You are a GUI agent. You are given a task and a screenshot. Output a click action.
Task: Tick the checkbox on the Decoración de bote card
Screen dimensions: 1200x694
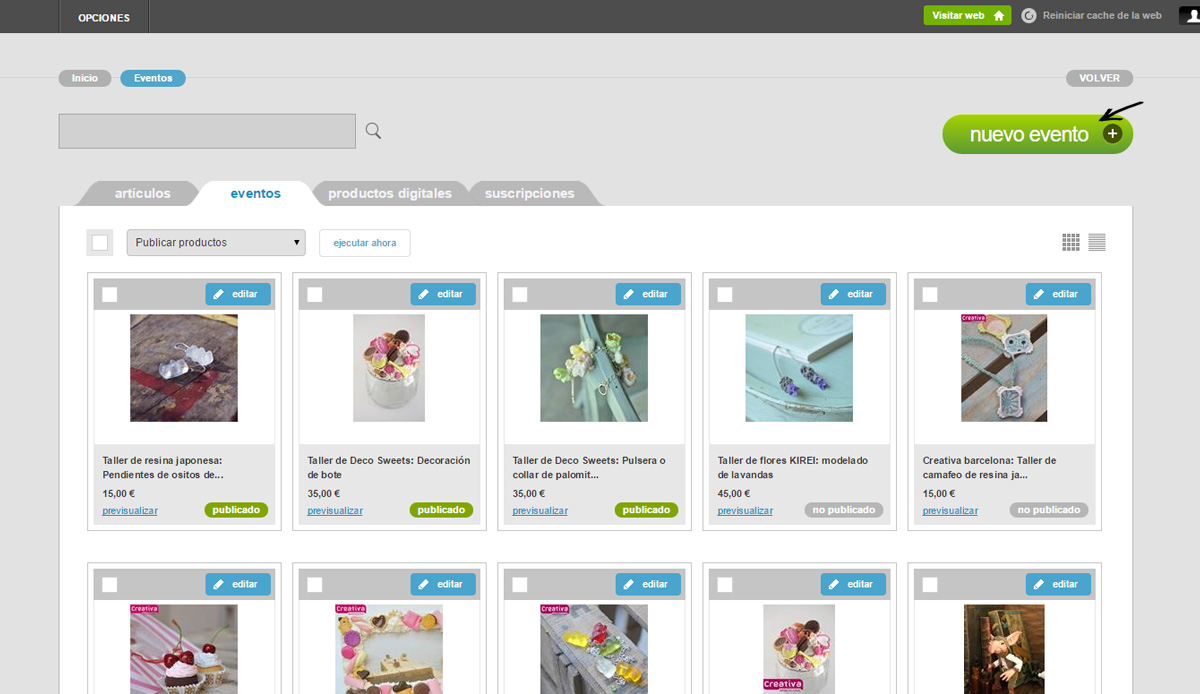315,294
